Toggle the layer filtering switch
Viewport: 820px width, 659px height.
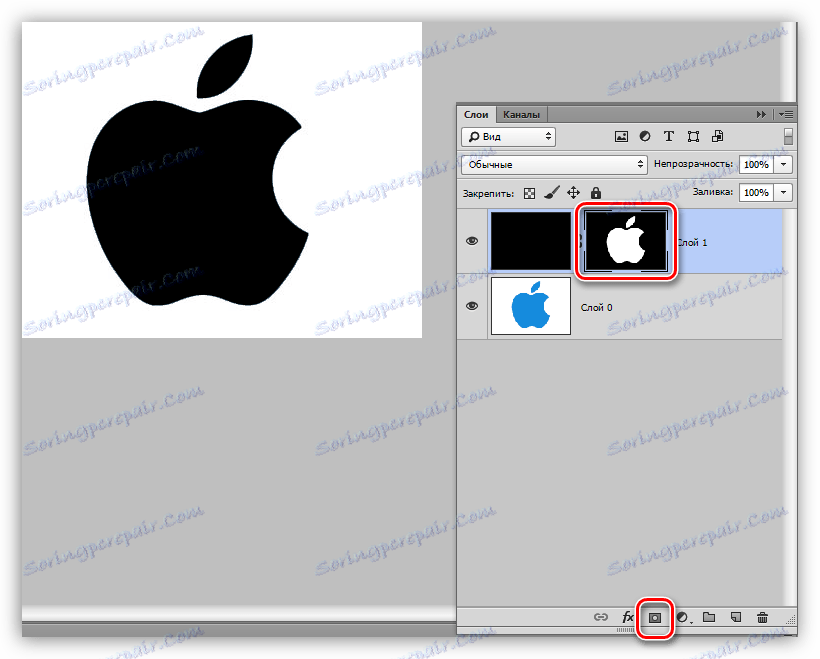coord(788,137)
